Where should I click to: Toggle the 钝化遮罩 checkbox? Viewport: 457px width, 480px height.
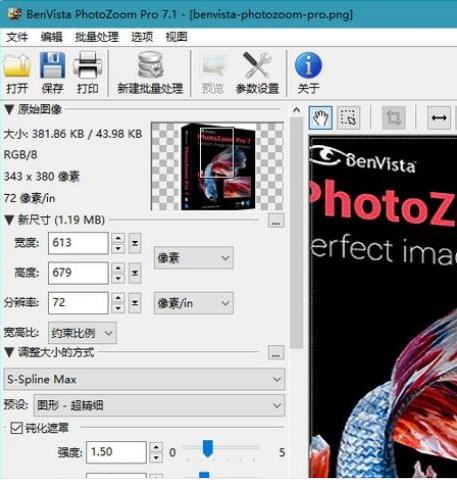coord(16,428)
